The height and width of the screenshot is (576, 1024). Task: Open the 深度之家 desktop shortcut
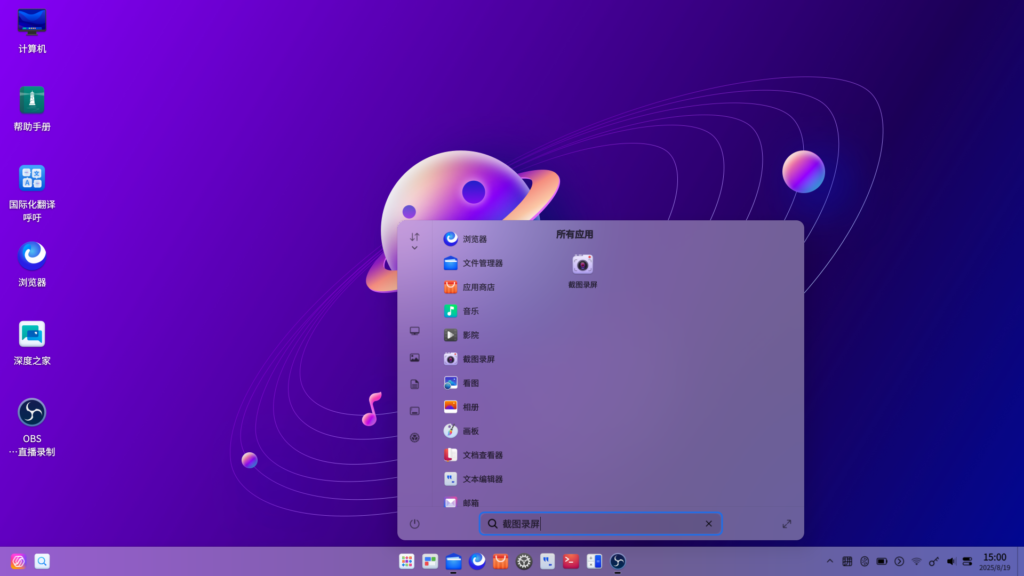coord(32,343)
